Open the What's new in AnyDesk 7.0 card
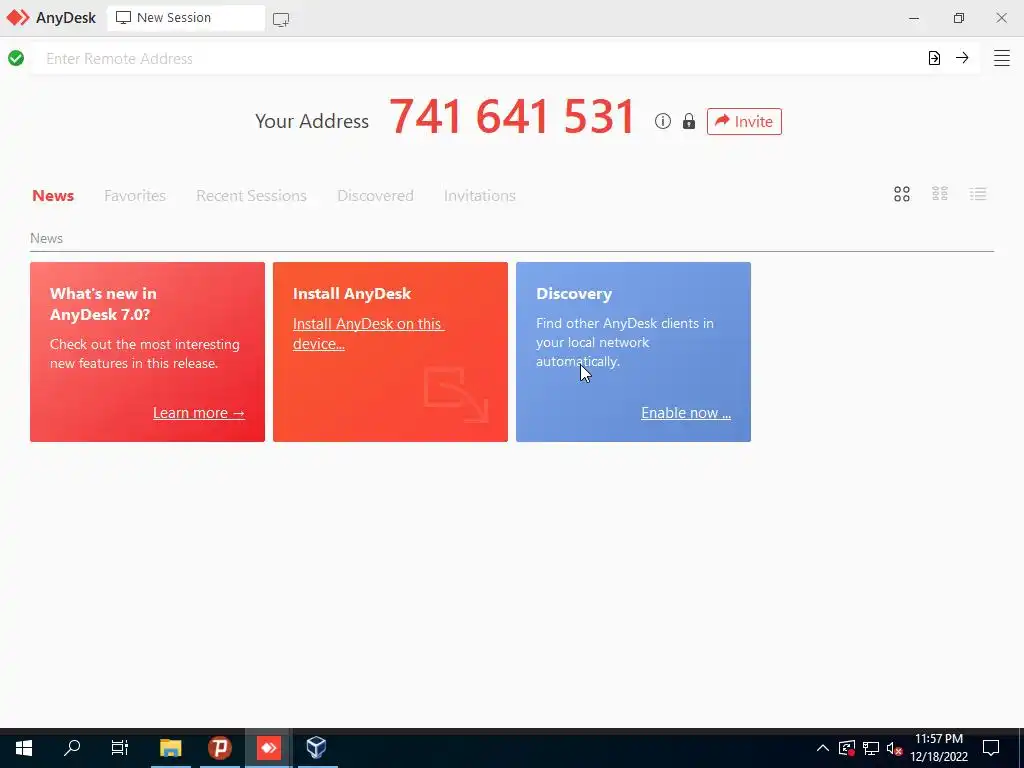 coord(147,352)
